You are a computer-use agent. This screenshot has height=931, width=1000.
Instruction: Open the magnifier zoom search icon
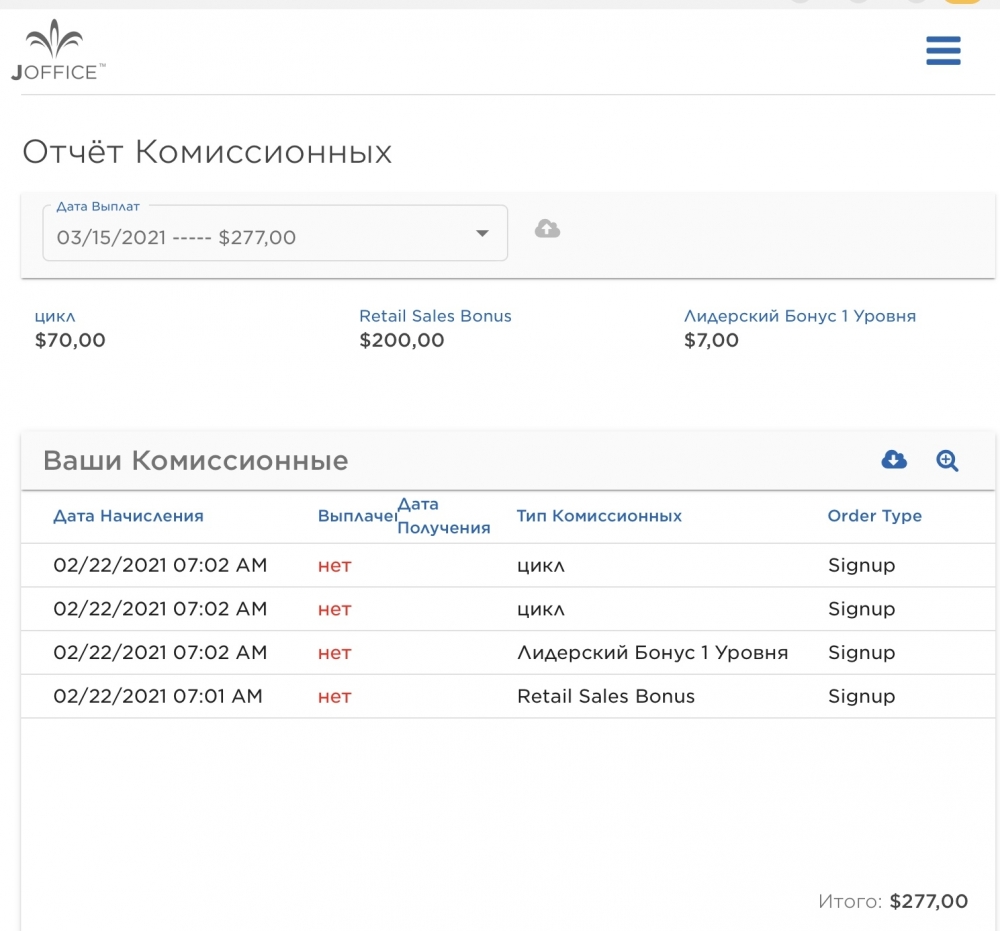pyautogui.click(x=947, y=460)
